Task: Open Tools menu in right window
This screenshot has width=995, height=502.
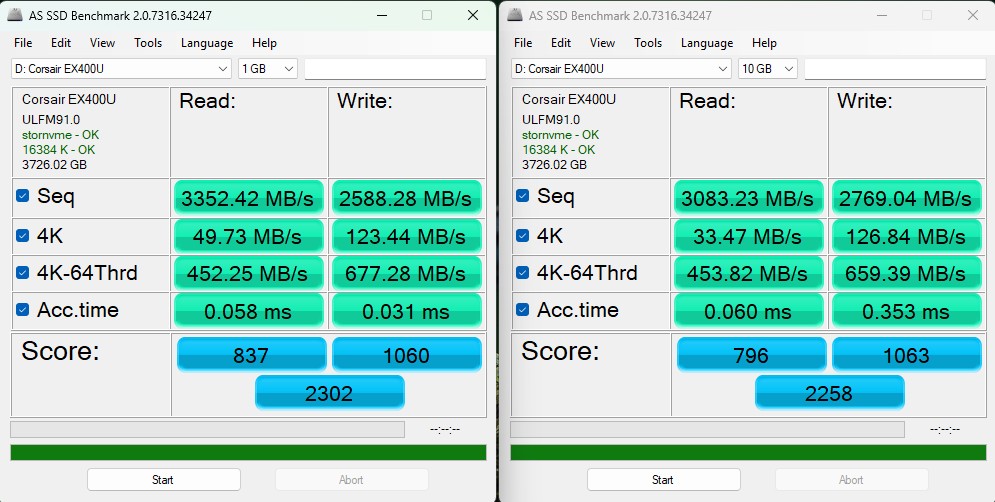Action: [x=648, y=43]
